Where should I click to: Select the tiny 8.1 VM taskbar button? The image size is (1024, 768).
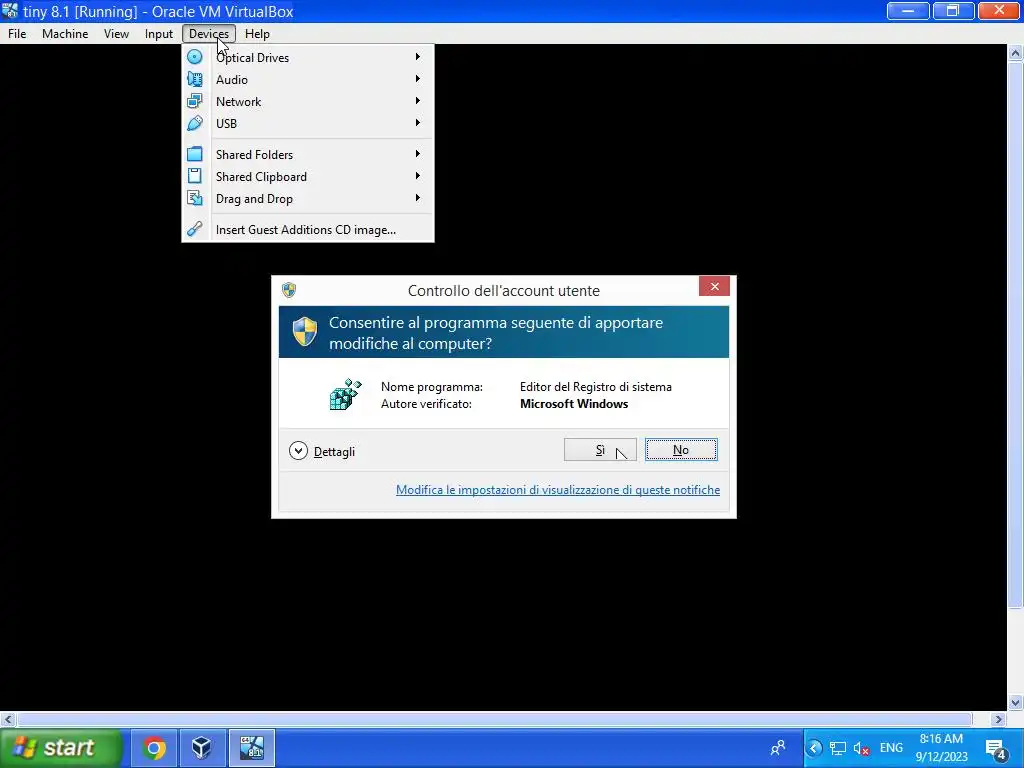[x=251, y=748]
